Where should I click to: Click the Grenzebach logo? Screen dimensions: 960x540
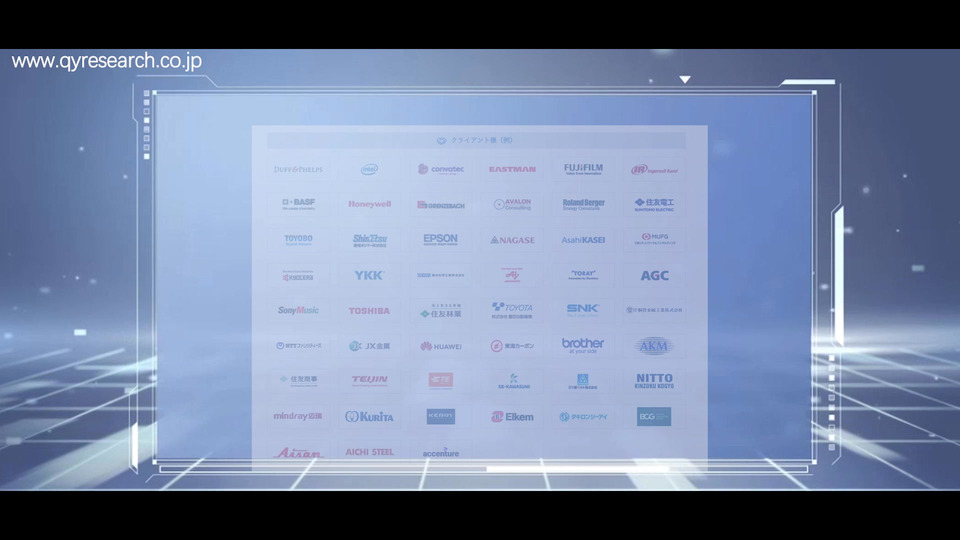tap(441, 205)
